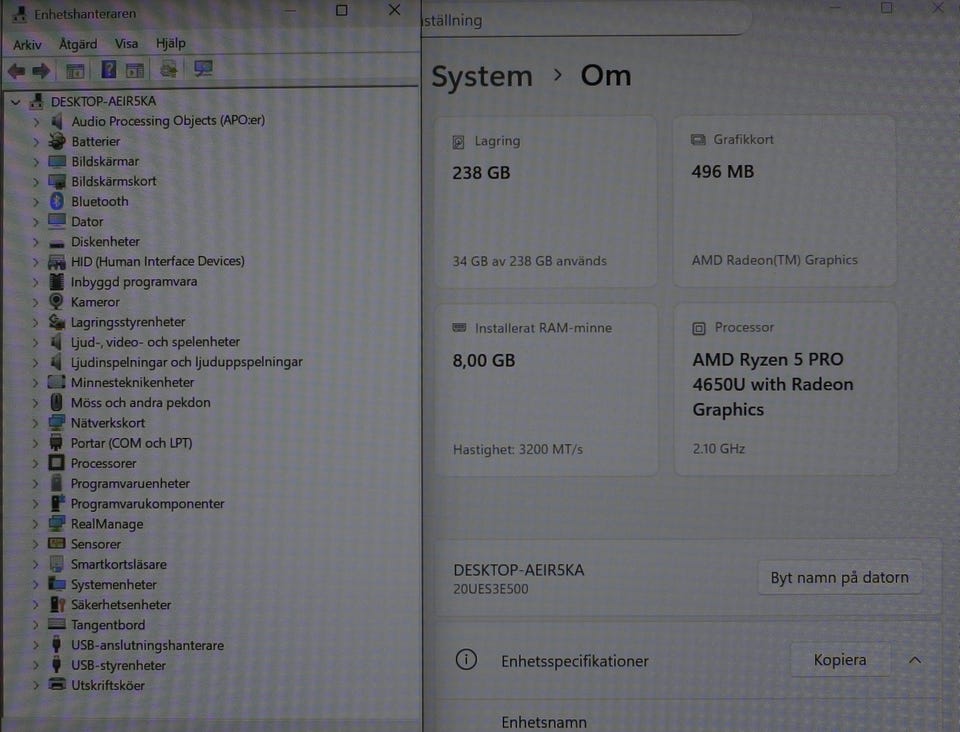This screenshot has width=960, height=732.
Task: Select the Utskriftsköer printer icon
Action: (x=57, y=684)
